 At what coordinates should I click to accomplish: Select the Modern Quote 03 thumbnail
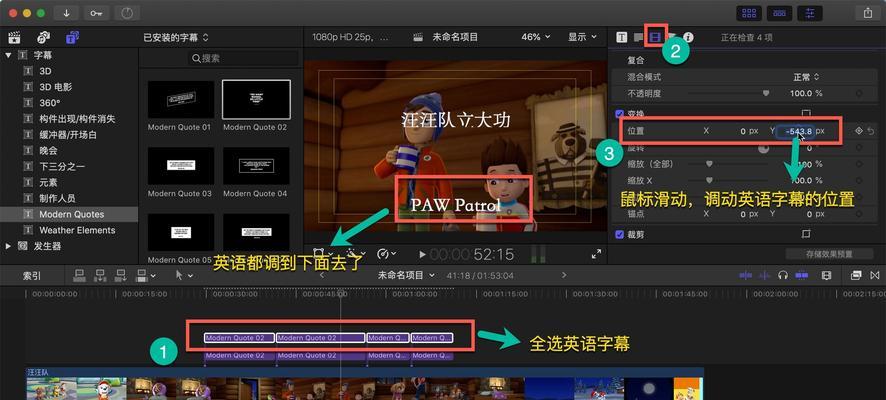[x=181, y=166]
